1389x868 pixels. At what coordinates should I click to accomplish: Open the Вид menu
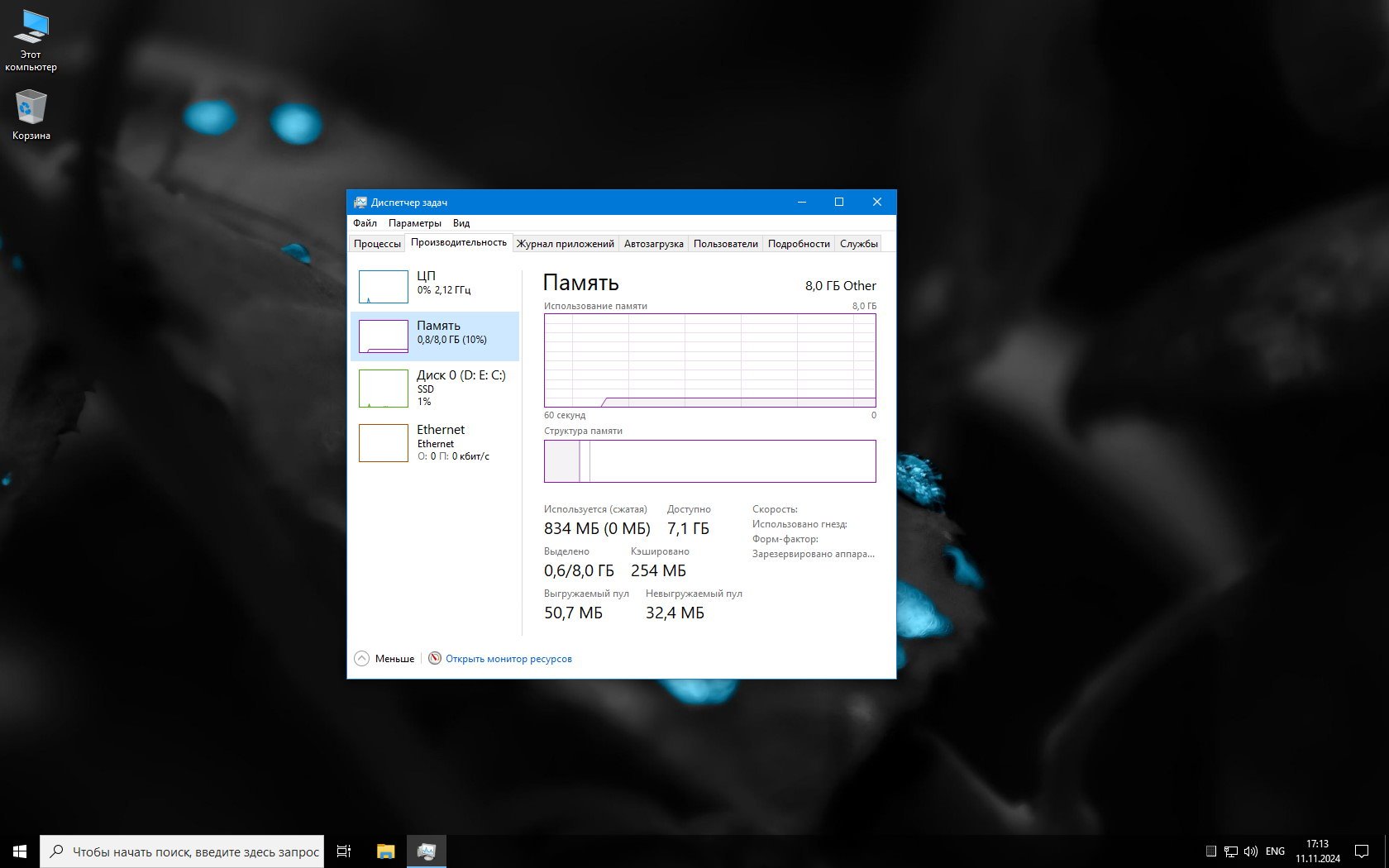(x=461, y=223)
